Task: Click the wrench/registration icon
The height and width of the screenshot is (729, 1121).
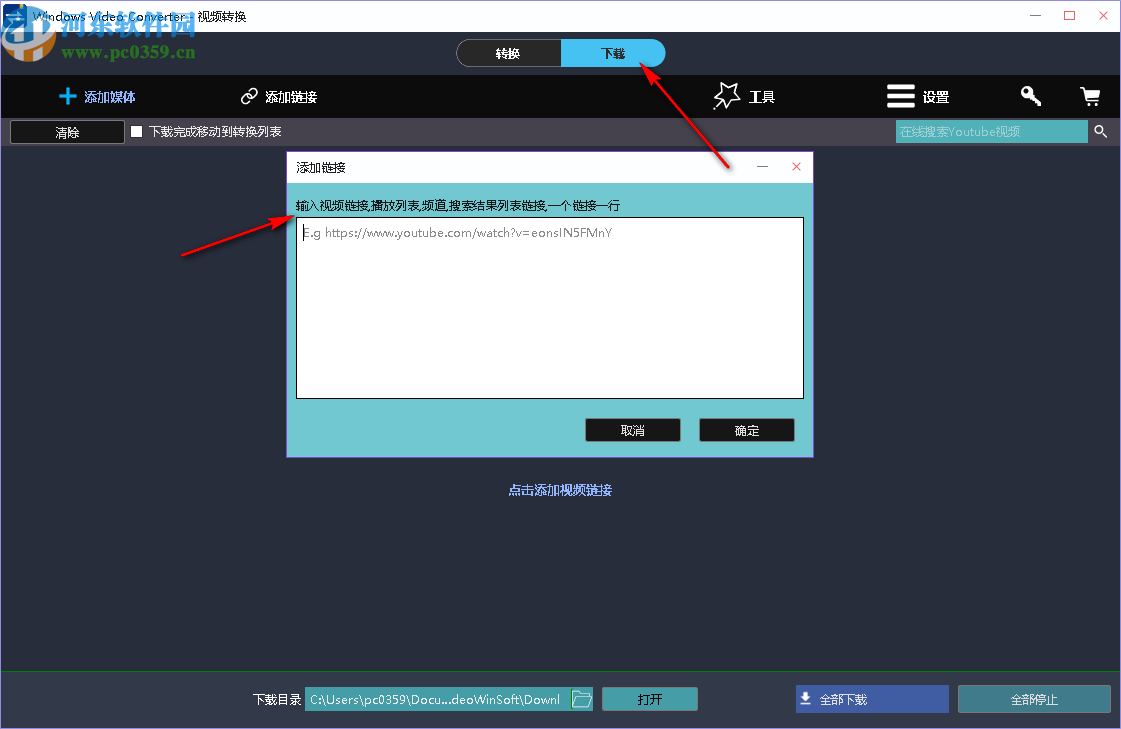Action: 1030,96
